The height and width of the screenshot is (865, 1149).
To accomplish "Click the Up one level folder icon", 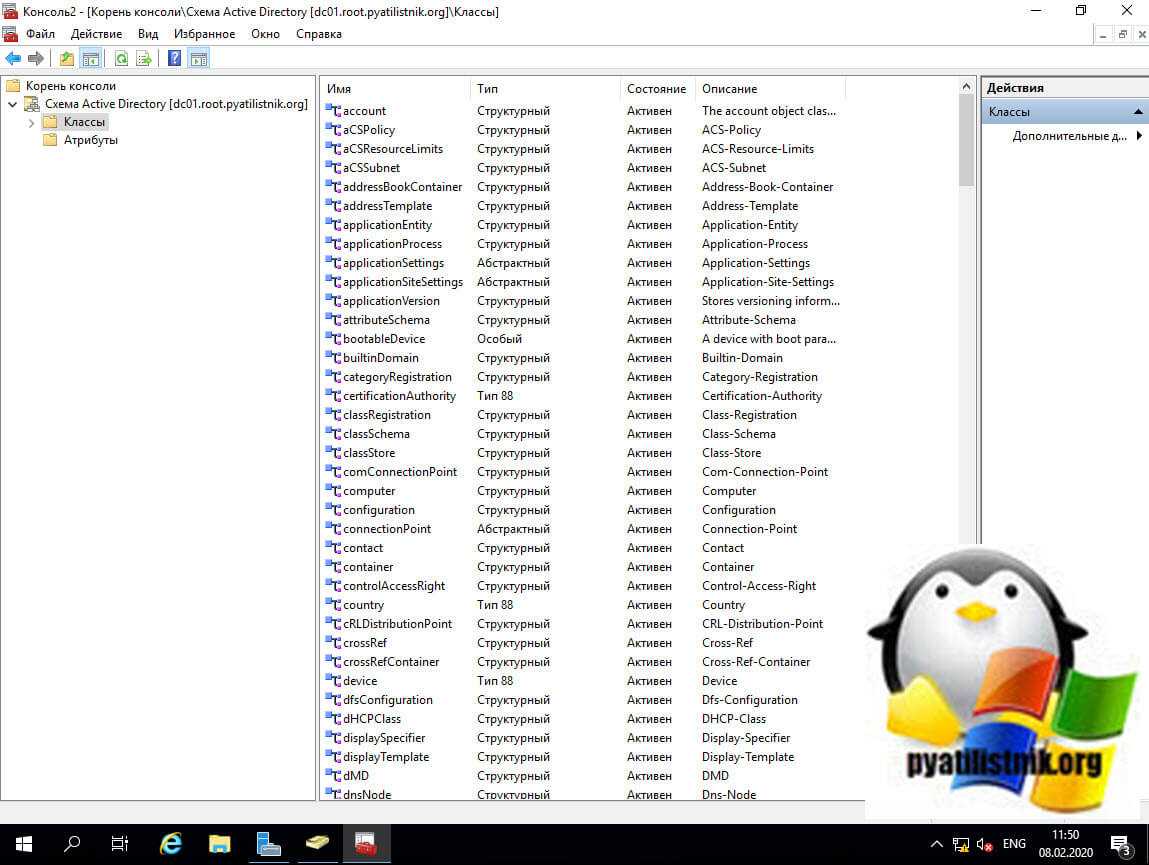I will [x=66, y=59].
